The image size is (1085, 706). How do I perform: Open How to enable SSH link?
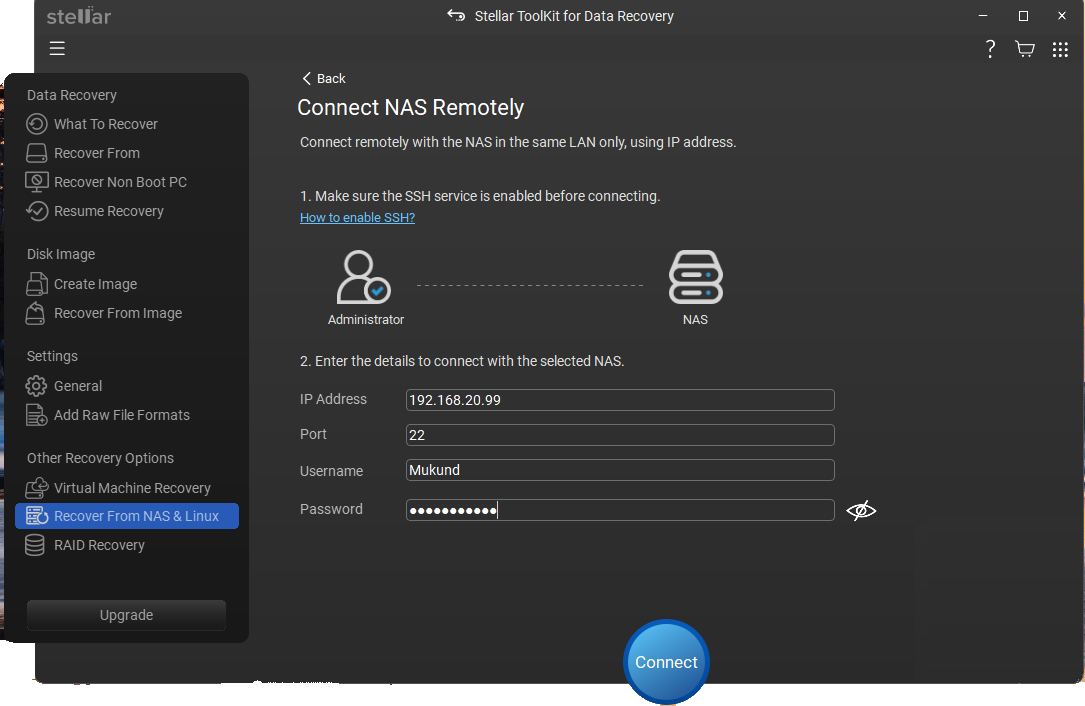357,218
